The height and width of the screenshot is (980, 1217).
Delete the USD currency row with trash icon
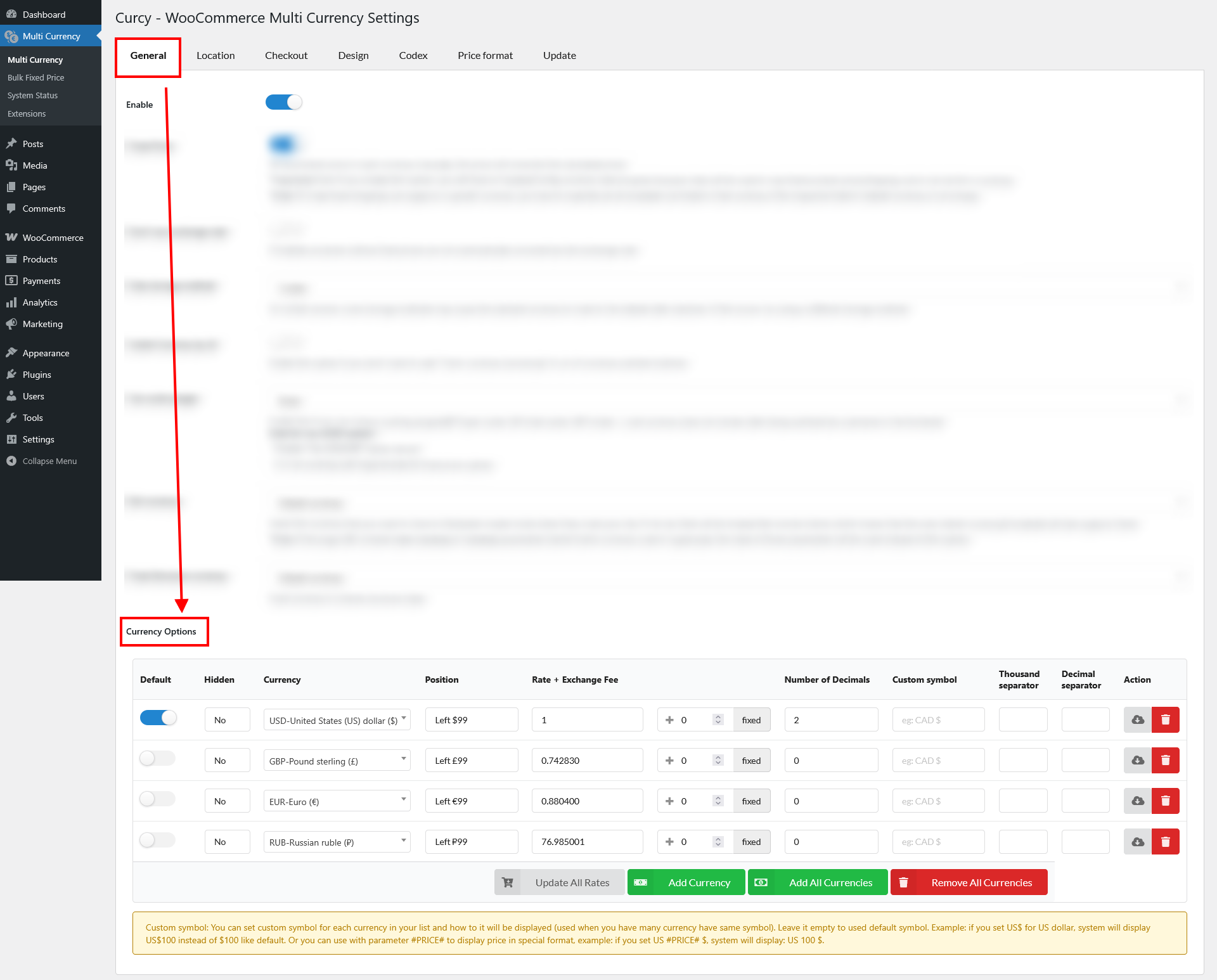1166,720
